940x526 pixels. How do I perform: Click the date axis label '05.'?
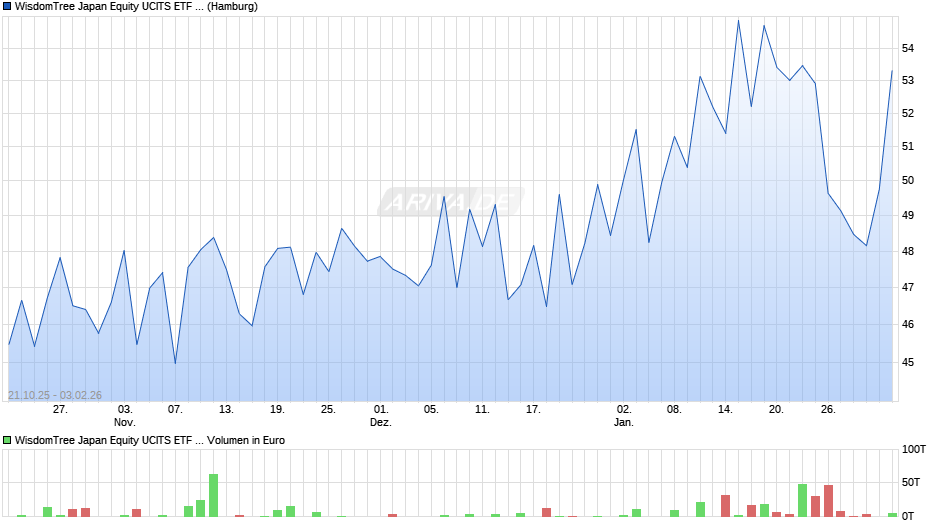(x=431, y=410)
